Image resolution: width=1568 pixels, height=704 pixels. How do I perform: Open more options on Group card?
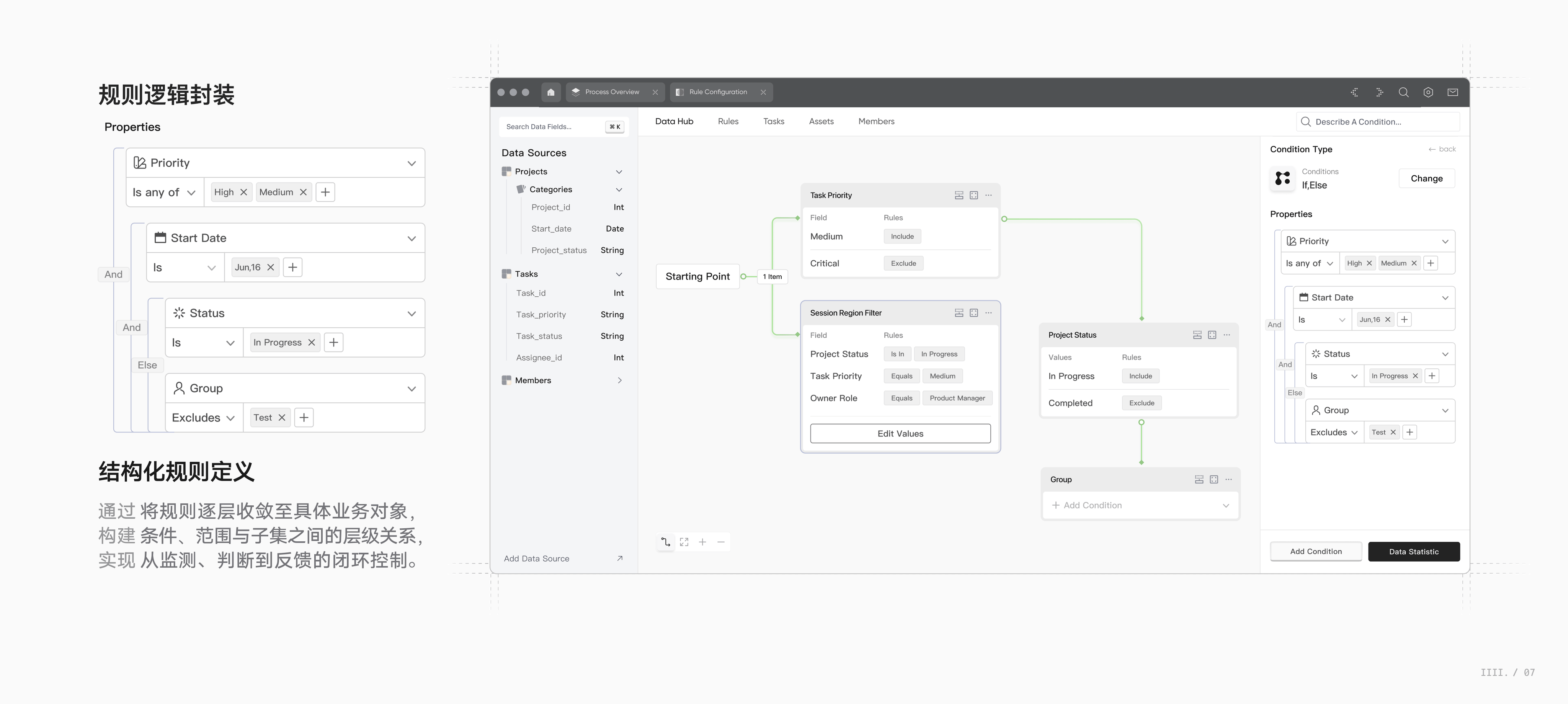click(1228, 479)
